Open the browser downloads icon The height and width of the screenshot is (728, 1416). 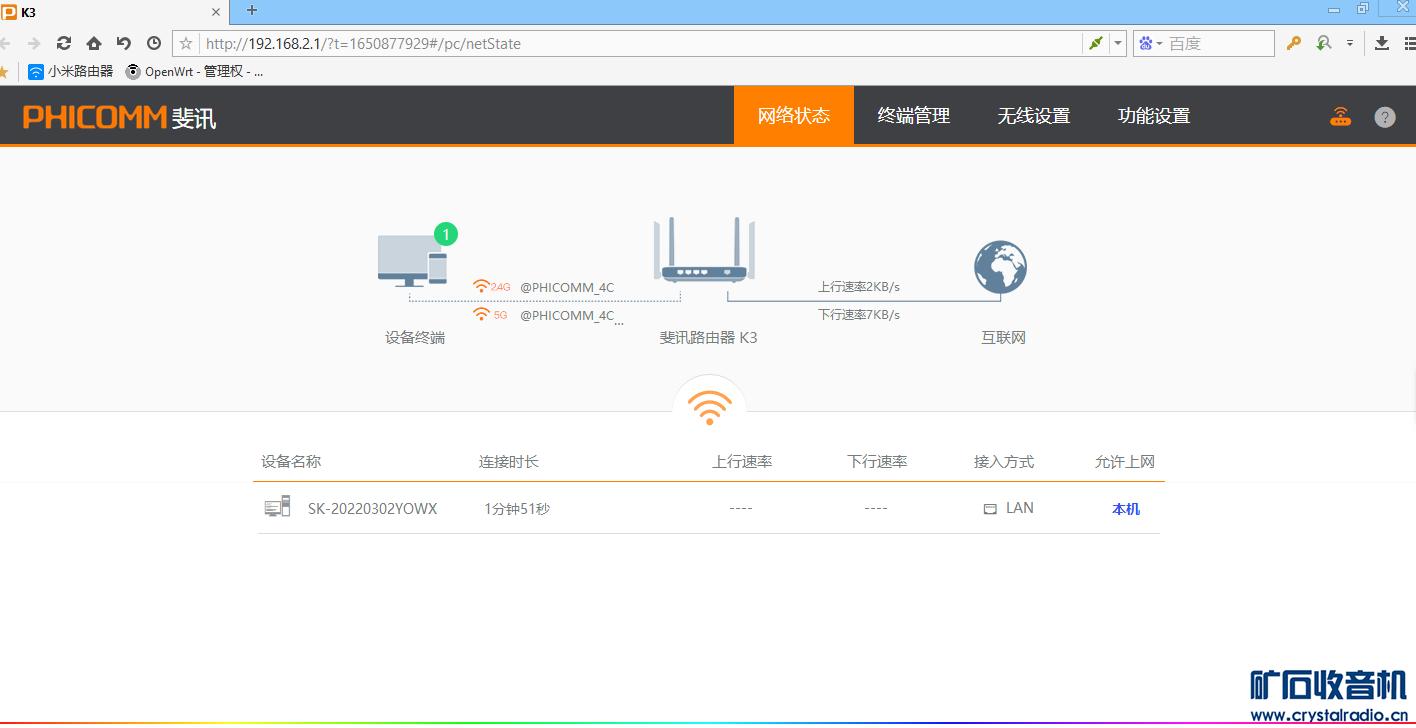pyautogui.click(x=1382, y=43)
